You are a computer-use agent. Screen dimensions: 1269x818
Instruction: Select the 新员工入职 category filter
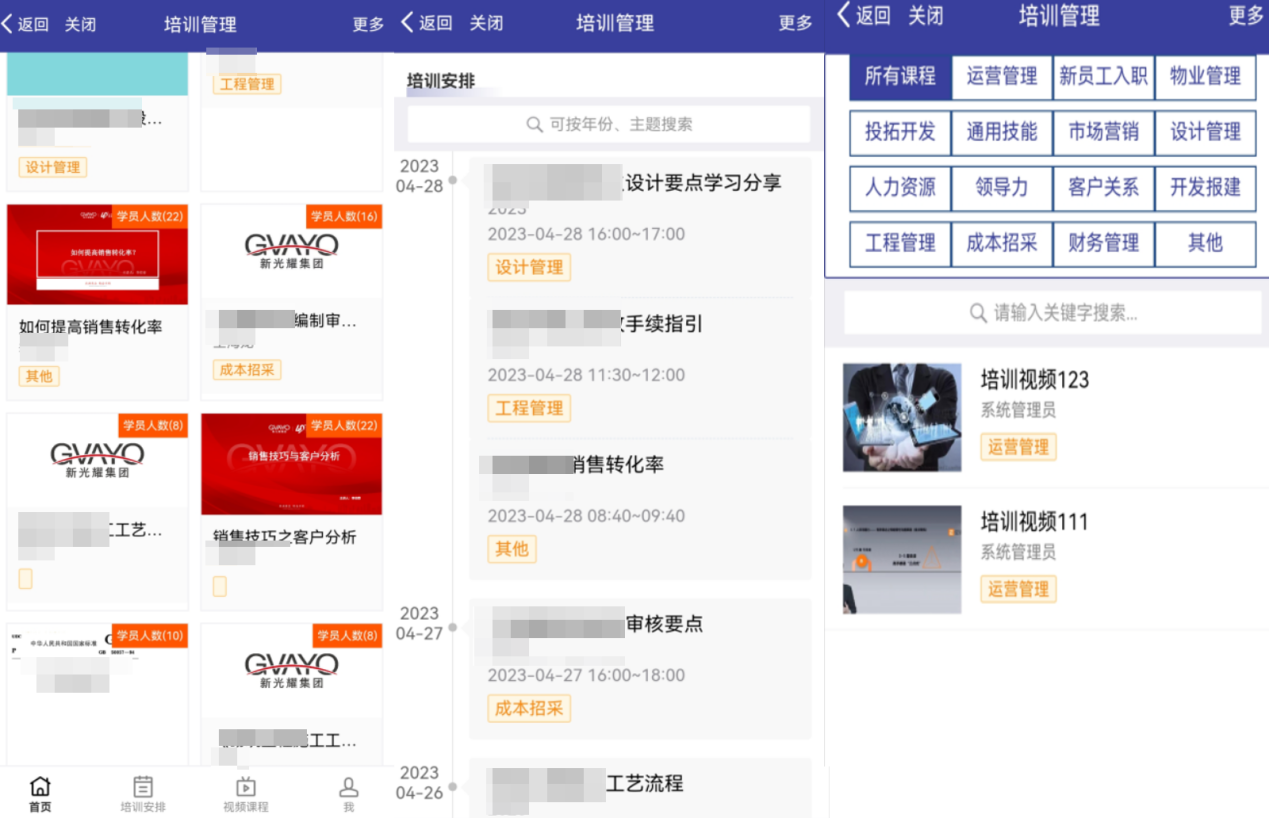[1104, 77]
